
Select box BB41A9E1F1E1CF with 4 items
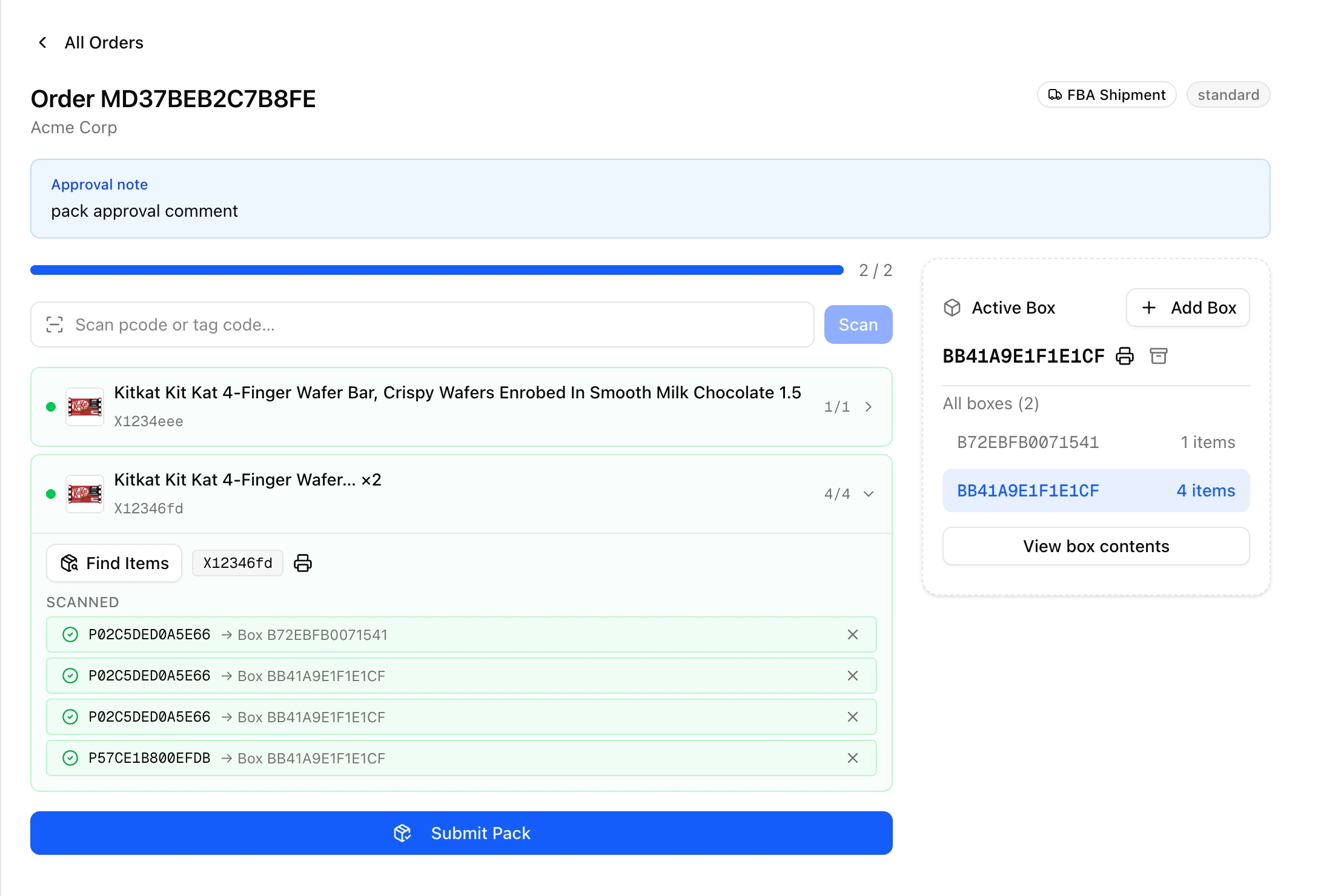1096,490
